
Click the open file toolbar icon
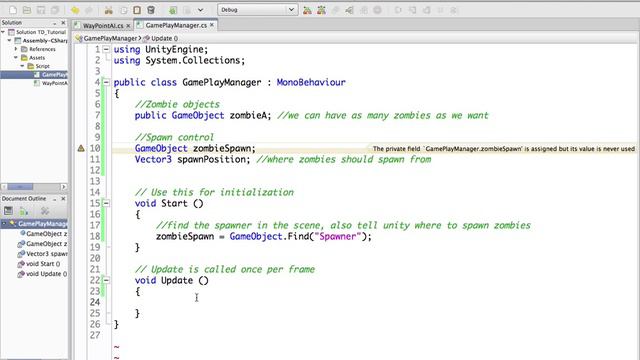(x=27, y=10)
